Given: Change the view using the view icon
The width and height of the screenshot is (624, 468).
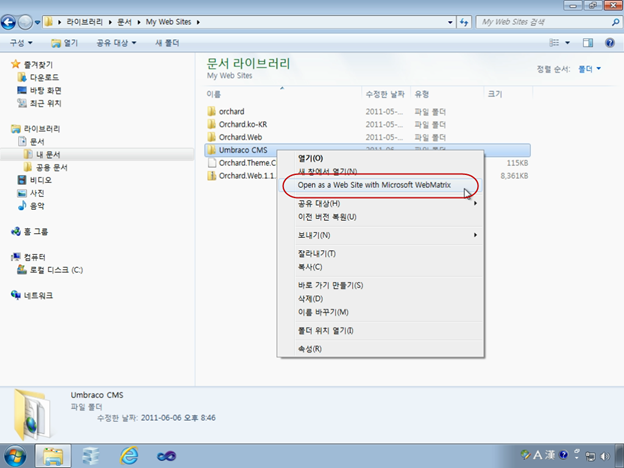Looking at the screenshot, I should pos(554,43).
